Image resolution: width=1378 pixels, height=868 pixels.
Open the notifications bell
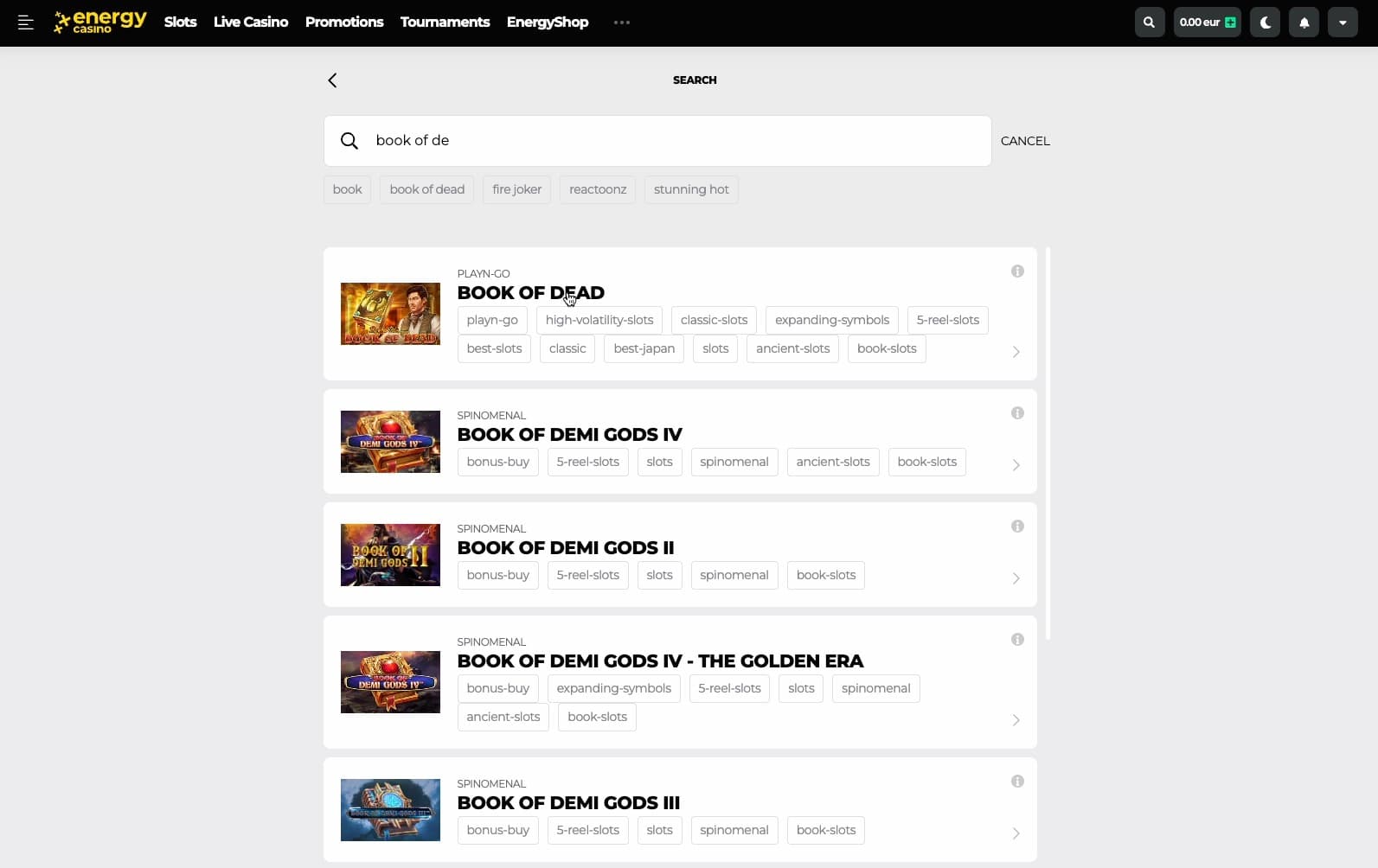[1304, 22]
